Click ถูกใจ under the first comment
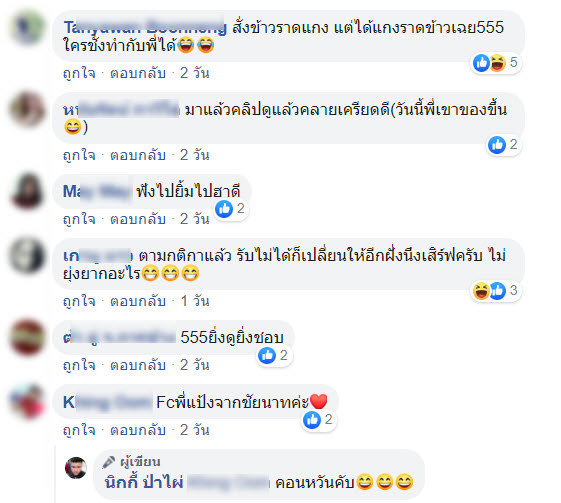The width and height of the screenshot is (561, 503). [x=79, y=73]
